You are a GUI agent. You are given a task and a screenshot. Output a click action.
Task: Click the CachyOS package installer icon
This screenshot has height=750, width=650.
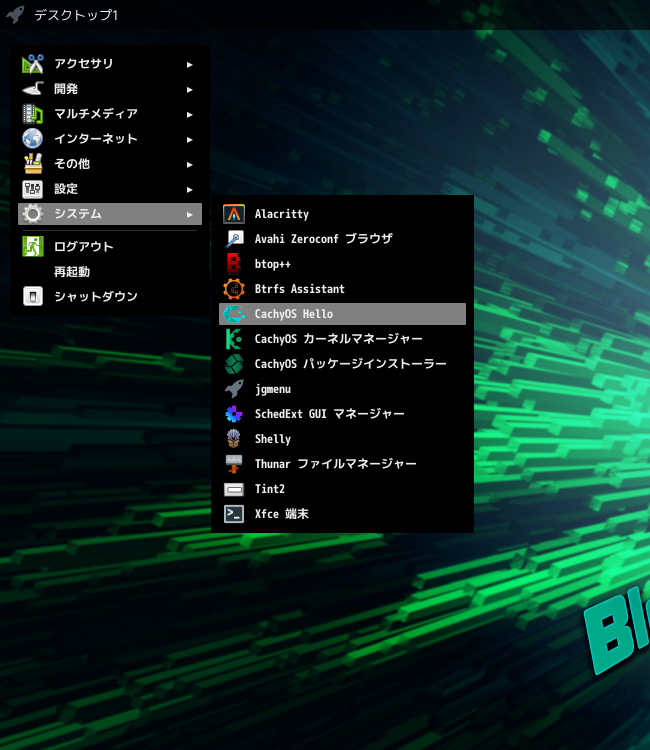pos(234,364)
